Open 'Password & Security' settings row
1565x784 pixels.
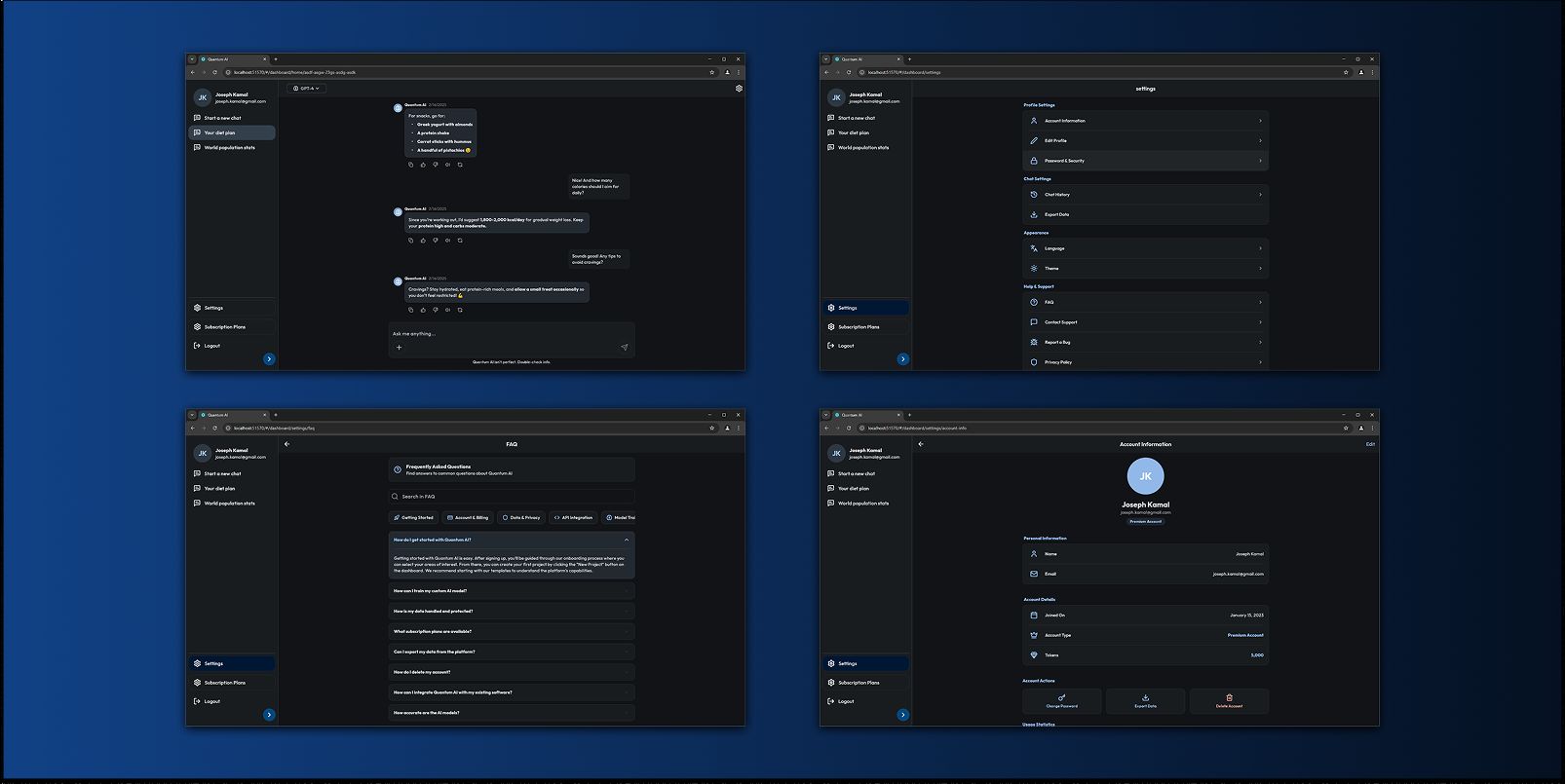click(x=1145, y=161)
